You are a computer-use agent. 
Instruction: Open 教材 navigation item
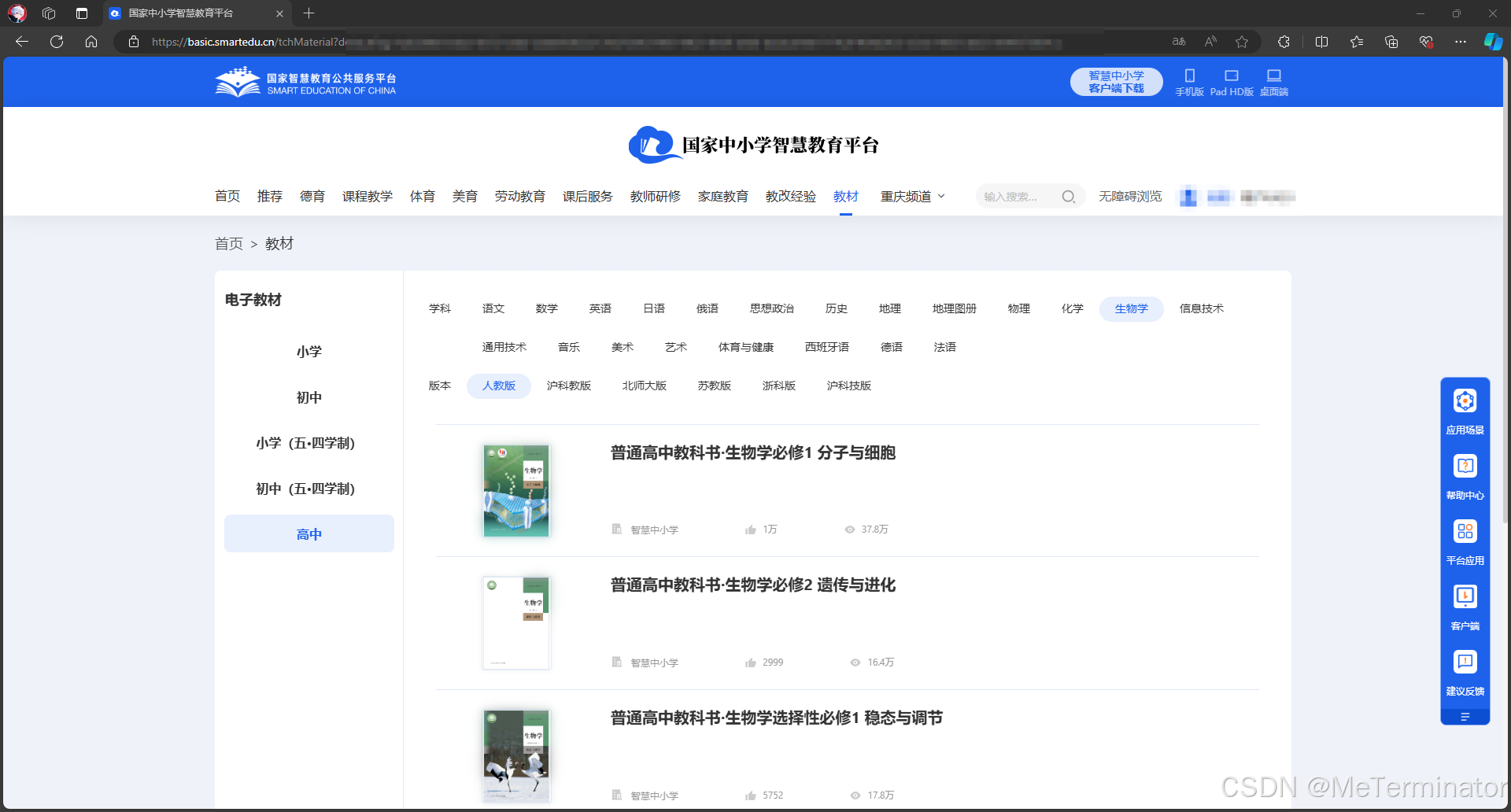click(846, 197)
